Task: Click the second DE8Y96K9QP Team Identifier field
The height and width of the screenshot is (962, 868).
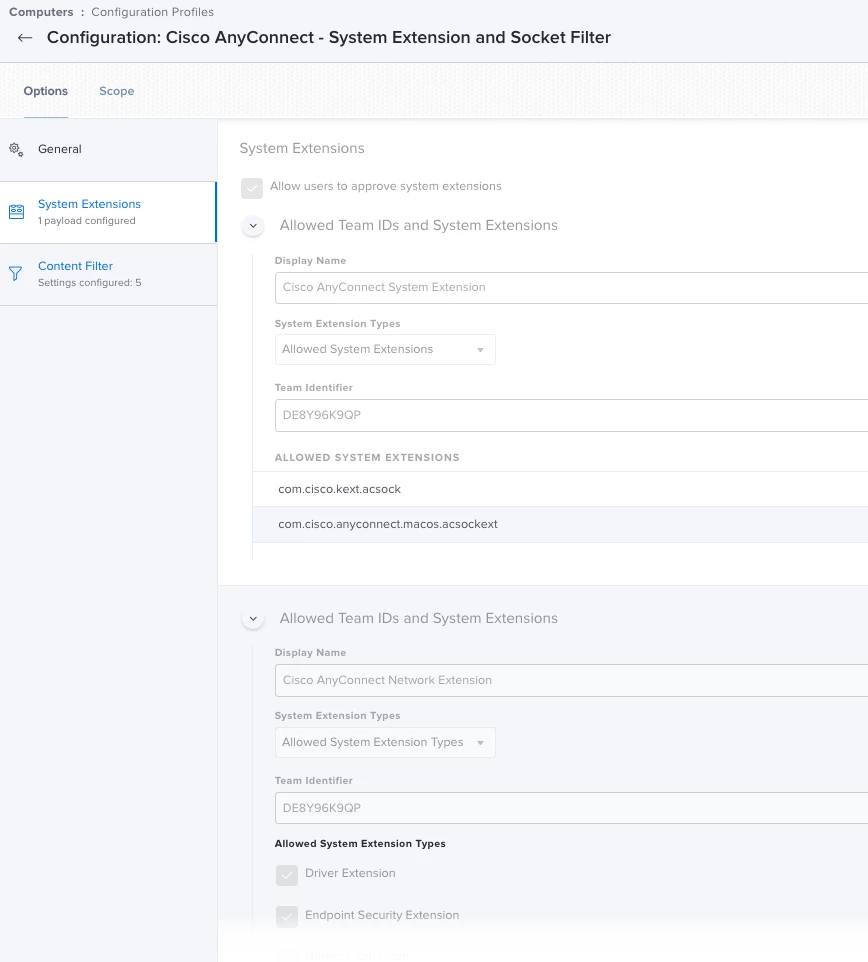Action: [571, 808]
